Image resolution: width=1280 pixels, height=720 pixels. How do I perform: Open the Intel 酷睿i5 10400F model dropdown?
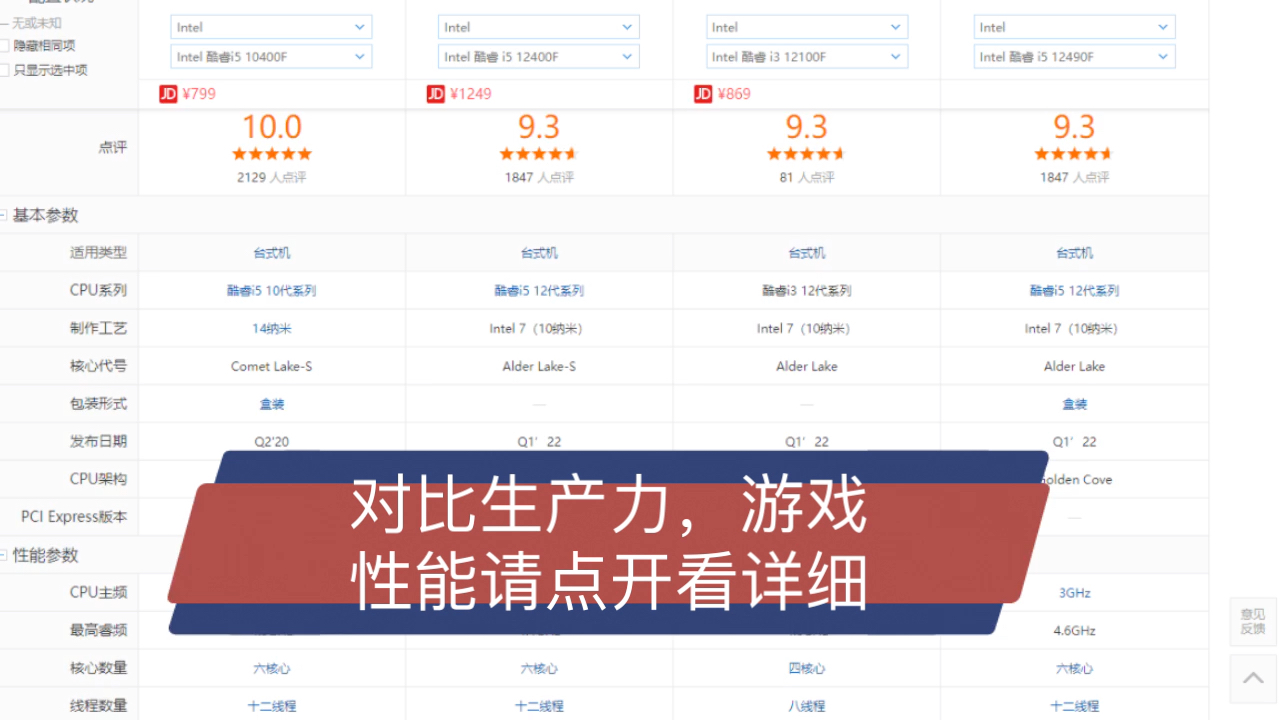[x=271, y=57]
